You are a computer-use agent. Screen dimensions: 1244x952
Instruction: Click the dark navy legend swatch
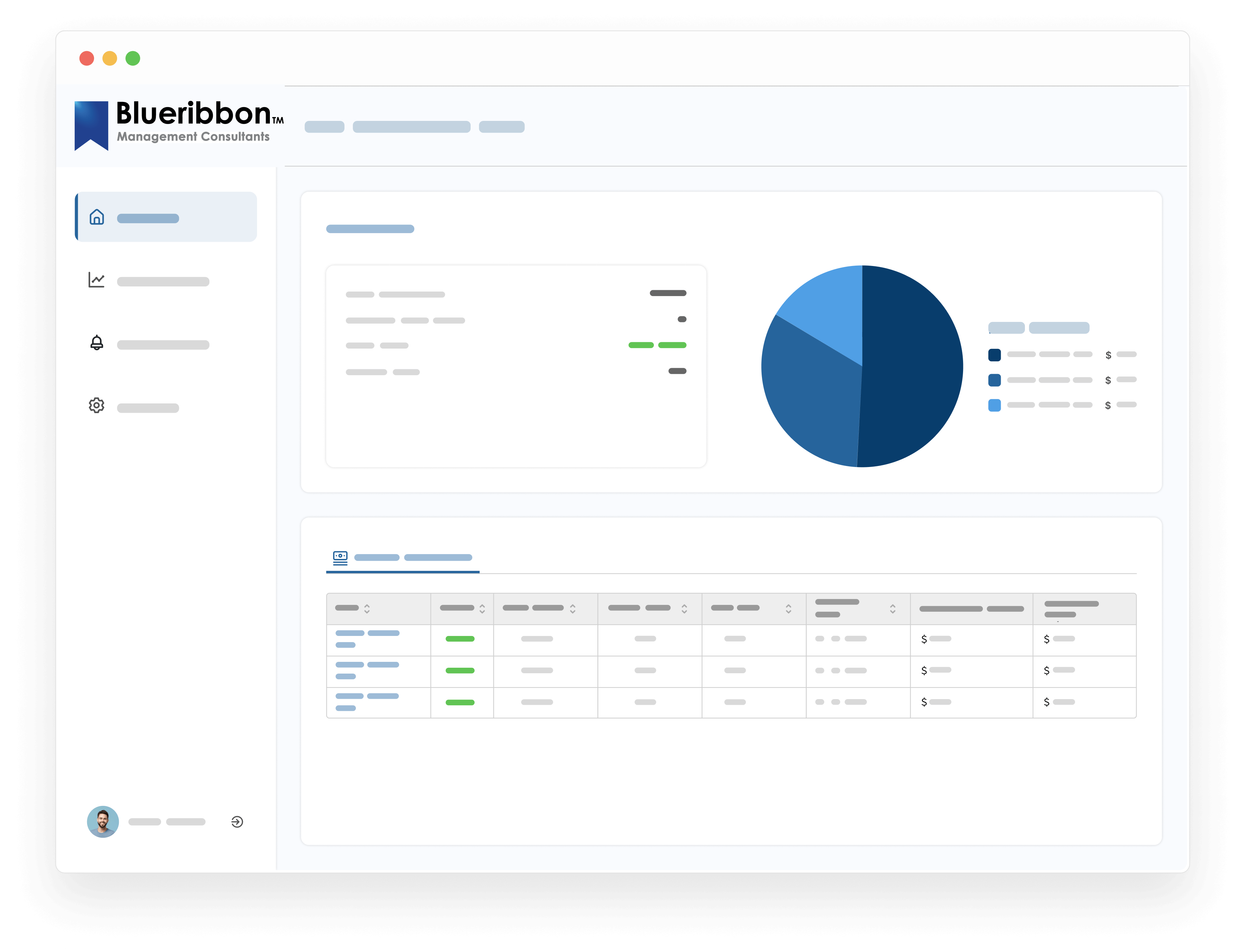[x=994, y=355]
